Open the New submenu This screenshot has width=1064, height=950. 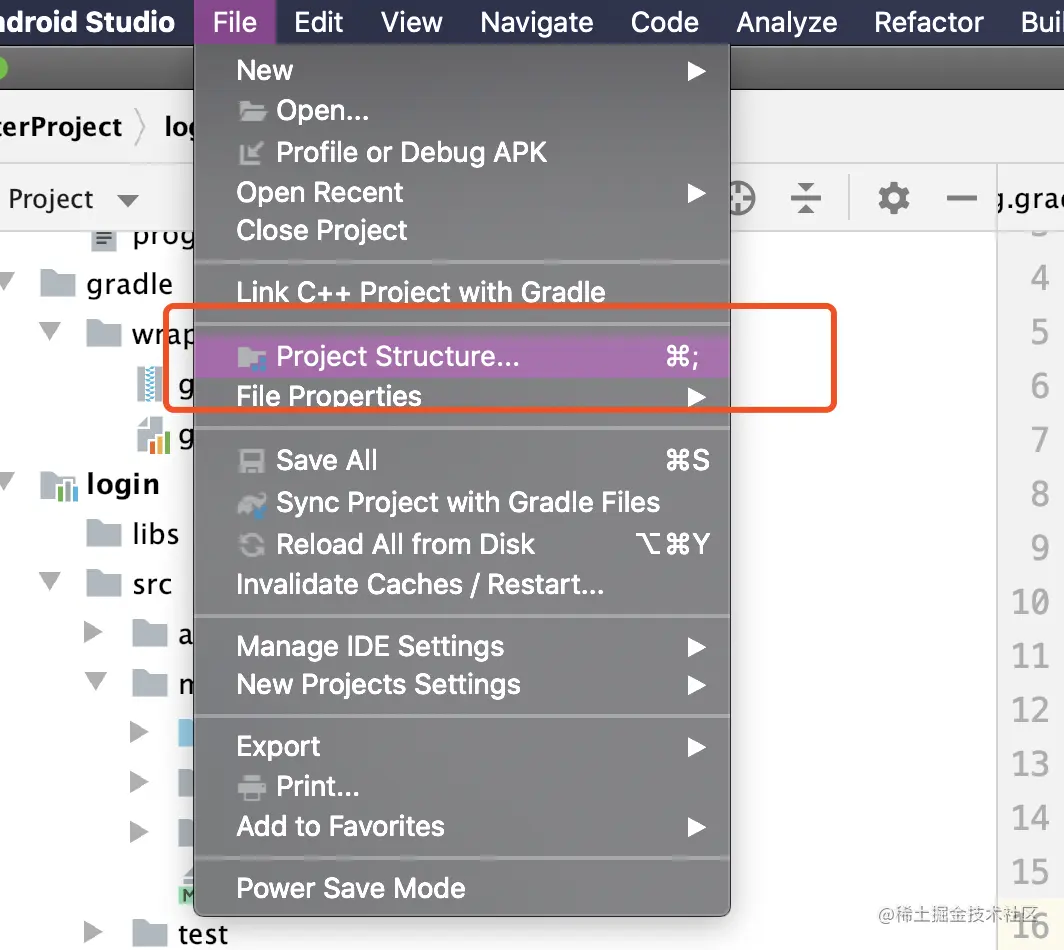tap(265, 71)
